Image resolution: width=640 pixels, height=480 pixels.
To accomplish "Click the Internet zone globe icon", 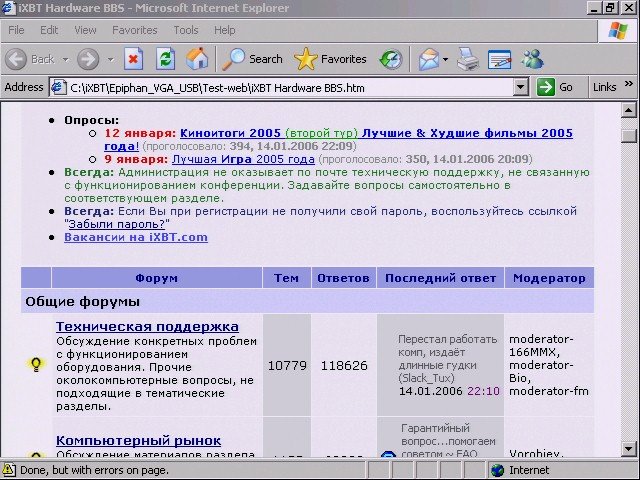I will coord(498,470).
